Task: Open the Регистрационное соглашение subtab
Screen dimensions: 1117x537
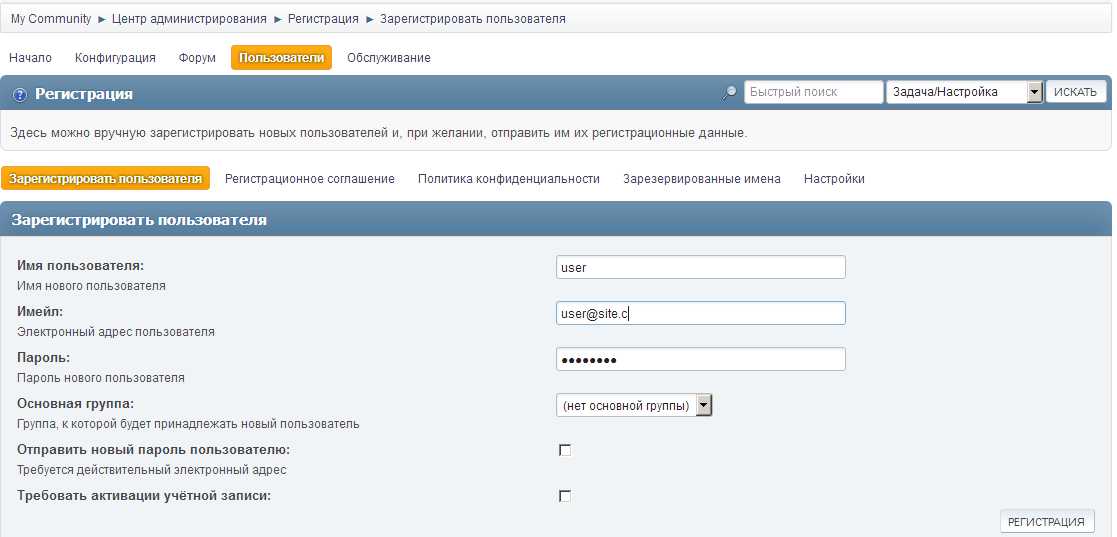Action: pos(310,179)
